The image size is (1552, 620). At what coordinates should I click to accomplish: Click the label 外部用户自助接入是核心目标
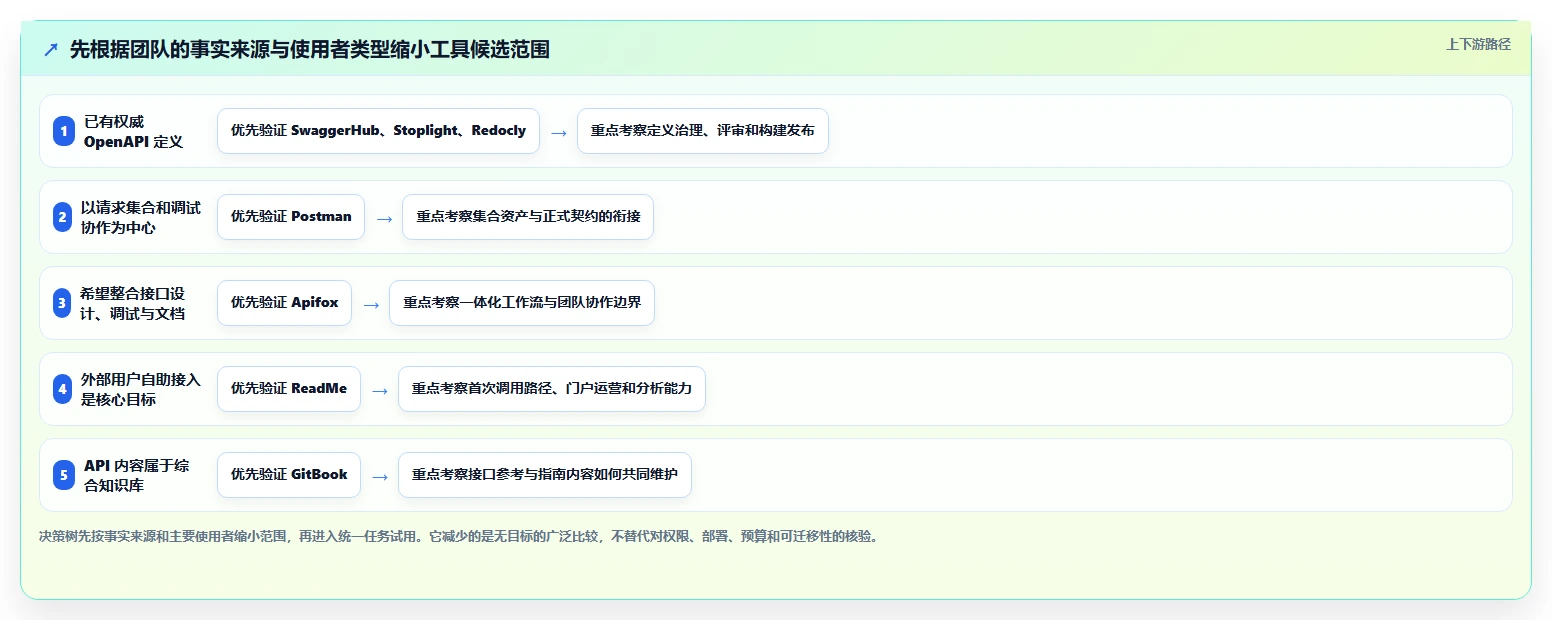click(140, 389)
